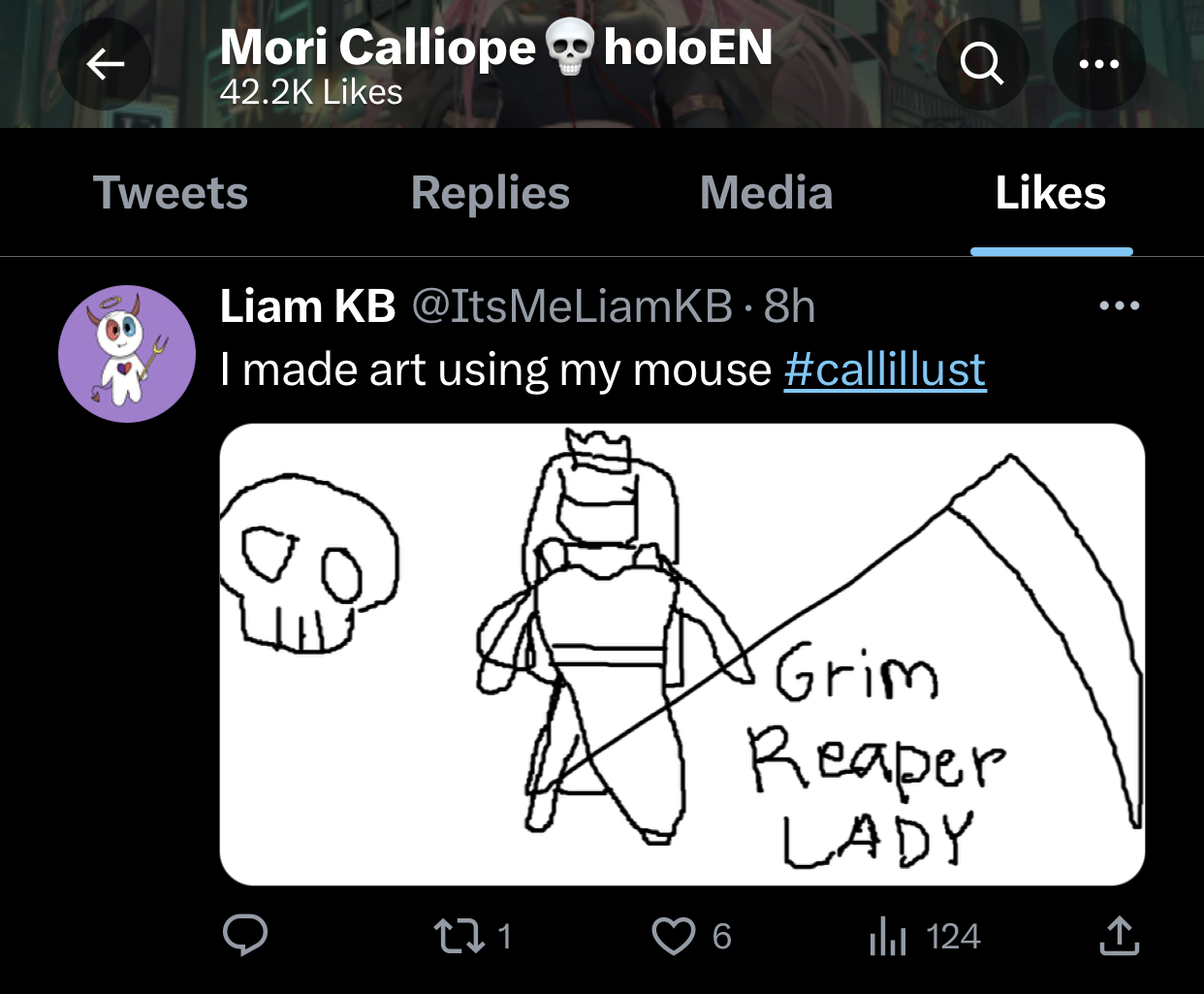Click the Liam KB display name
Image resolution: width=1204 pixels, height=994 pixels.
coord(307,306)
